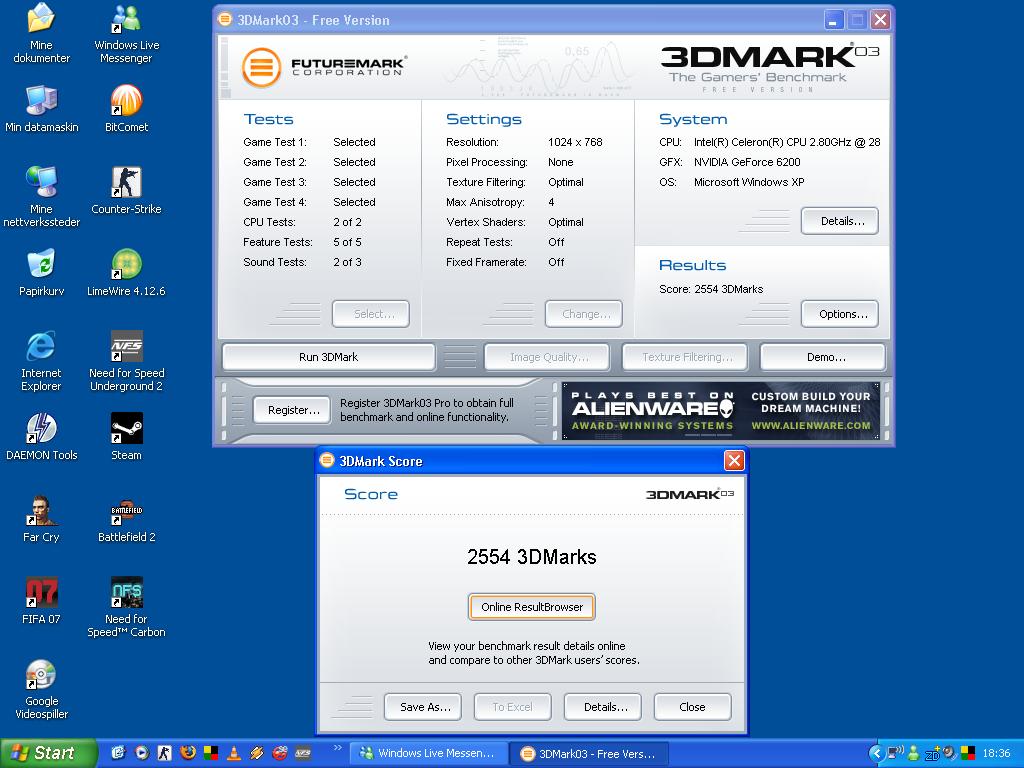The height and width of the screenshot is (768, 1024).
Task: Click the VLC cone icon in Quick Launch
Action: [x=234, y=753]
